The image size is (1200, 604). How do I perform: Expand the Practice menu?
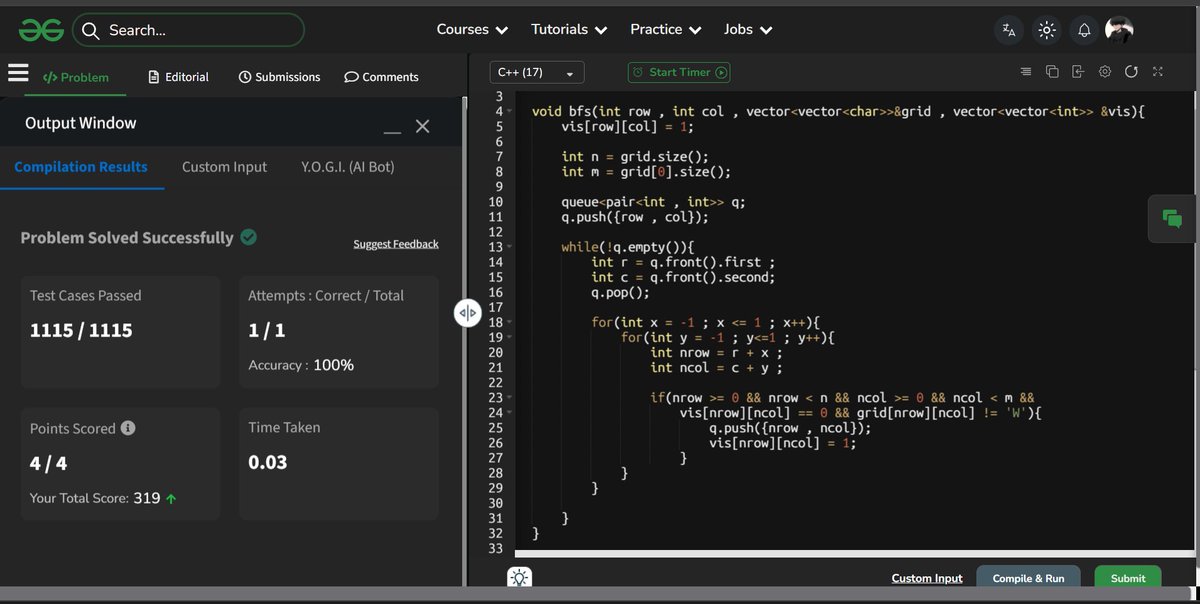pyautogui.click(x=666, y=30)
